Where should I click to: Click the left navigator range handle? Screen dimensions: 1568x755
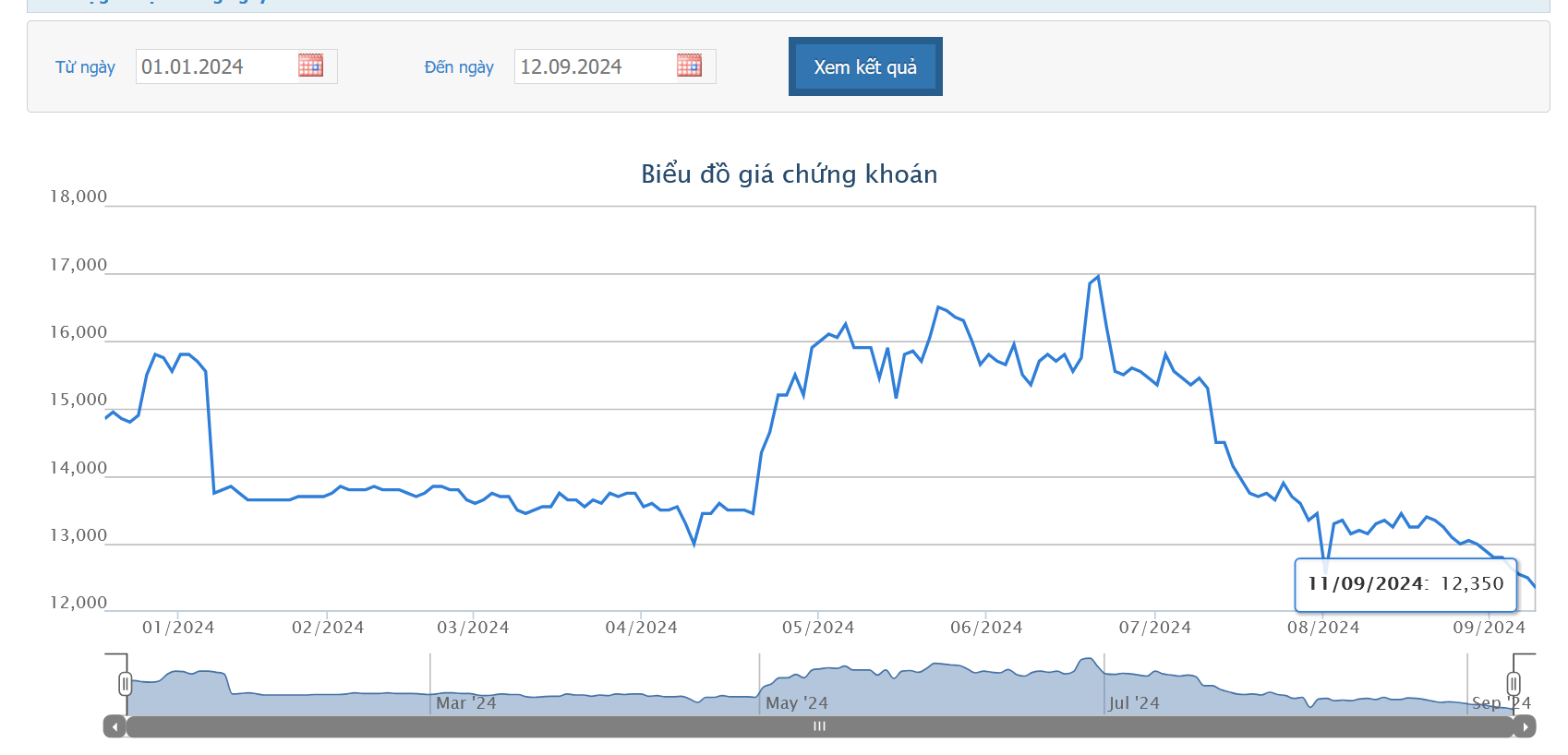125,684
